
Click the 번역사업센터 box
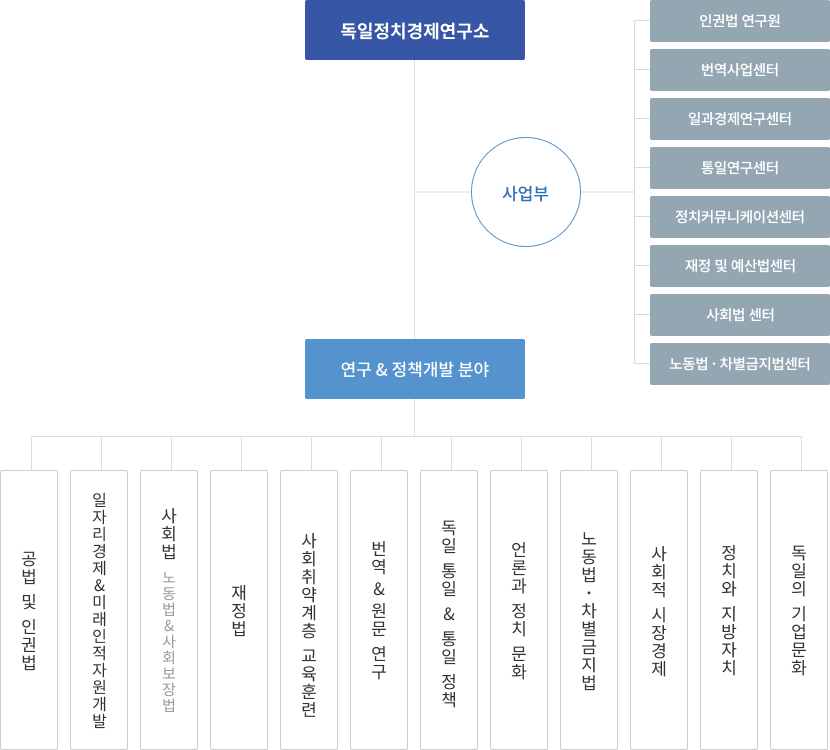[739, 70]
